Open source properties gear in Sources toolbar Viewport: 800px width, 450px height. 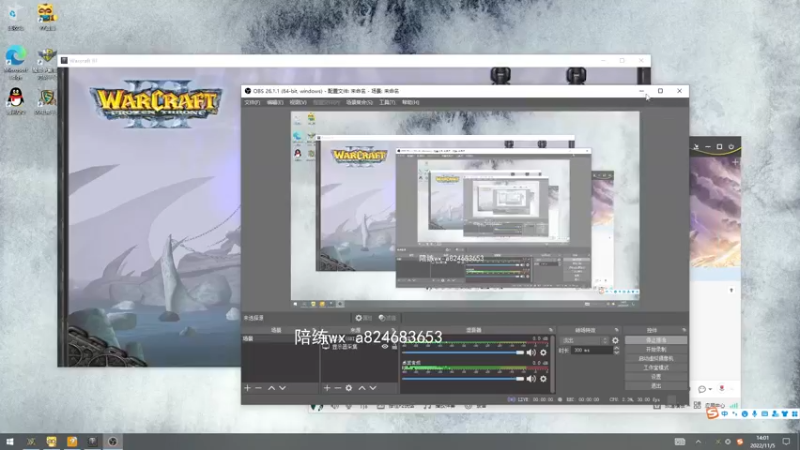[348, 388]
